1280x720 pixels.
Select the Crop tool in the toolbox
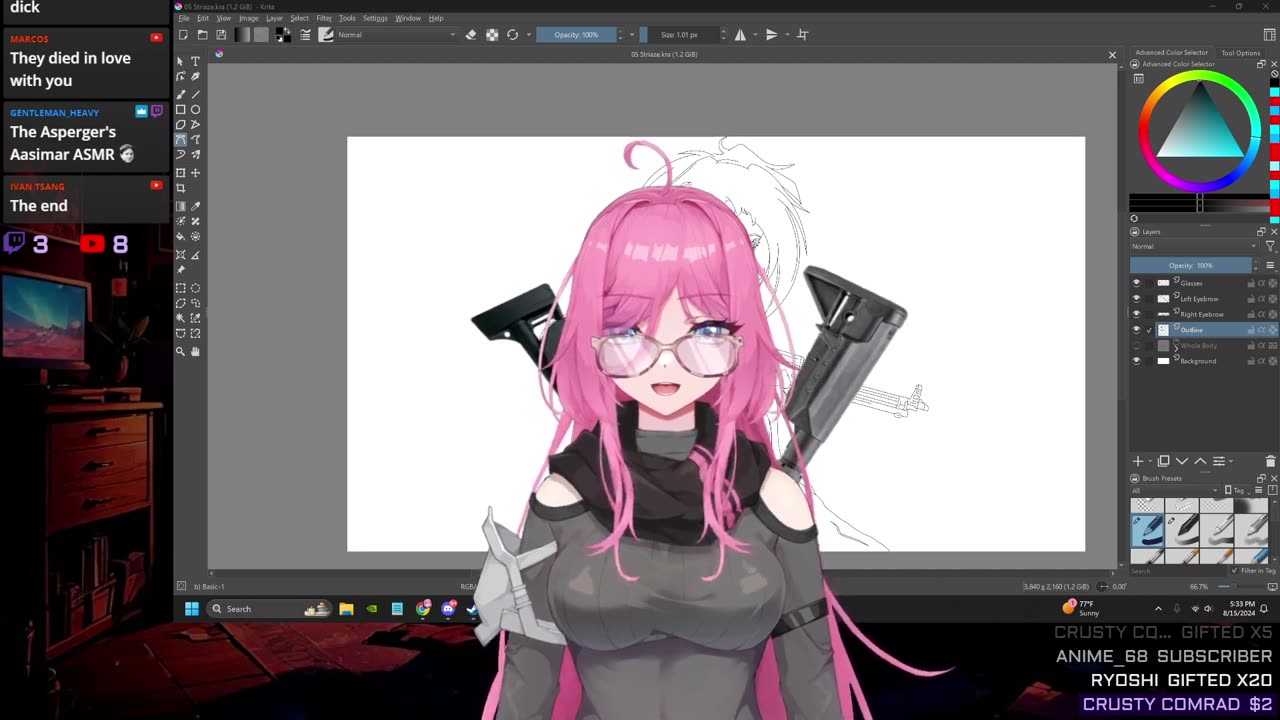pos(180,188)
